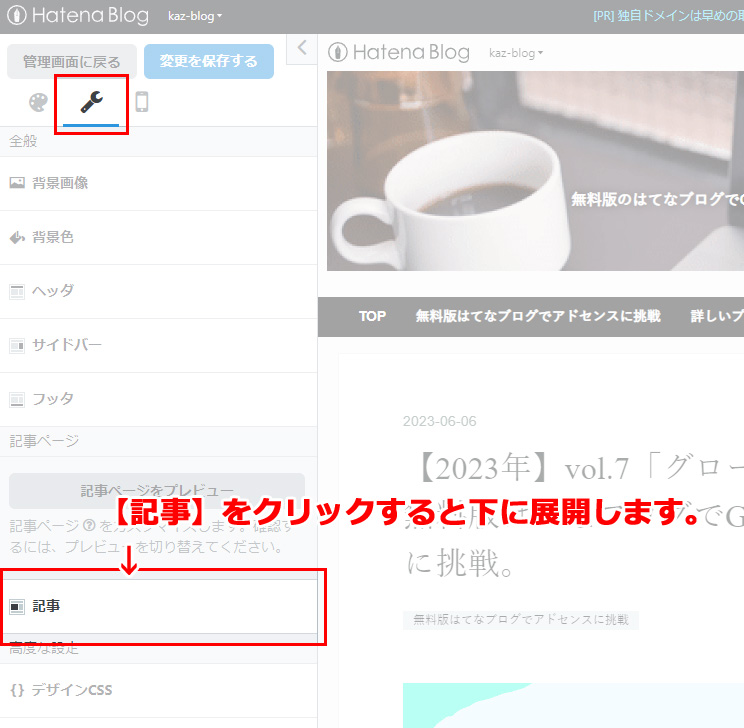Collapse the sidebar with the chevron arrow
This screenshot has width=744, height=728.
(302, 47)
